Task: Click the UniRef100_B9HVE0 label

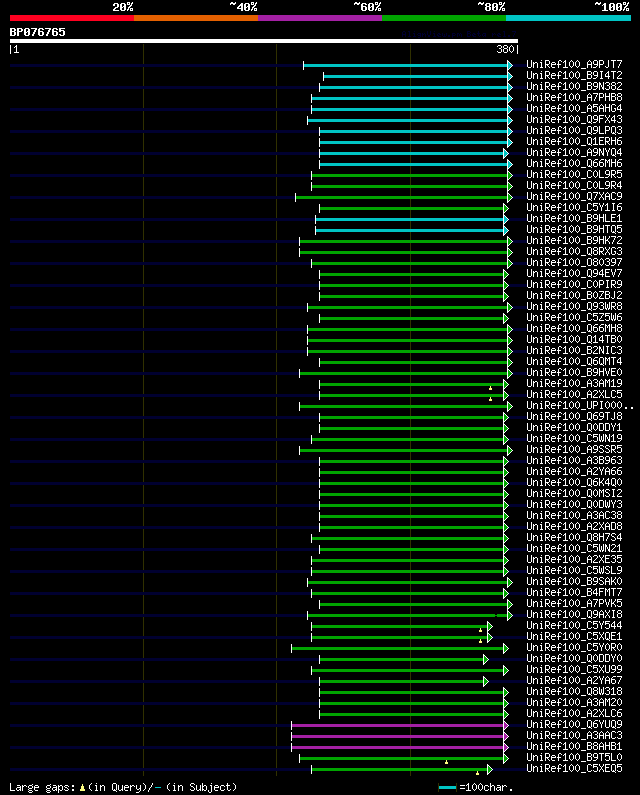Action: click(x=574, y=372)
